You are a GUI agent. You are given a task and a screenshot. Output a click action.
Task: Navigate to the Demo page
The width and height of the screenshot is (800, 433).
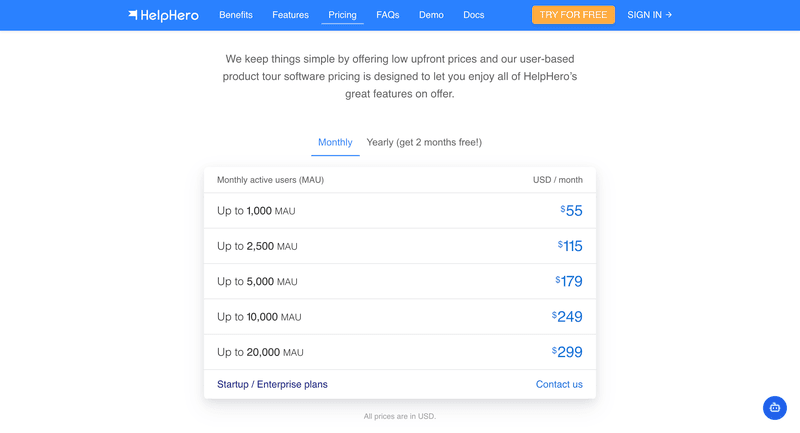tap(431, 15)
